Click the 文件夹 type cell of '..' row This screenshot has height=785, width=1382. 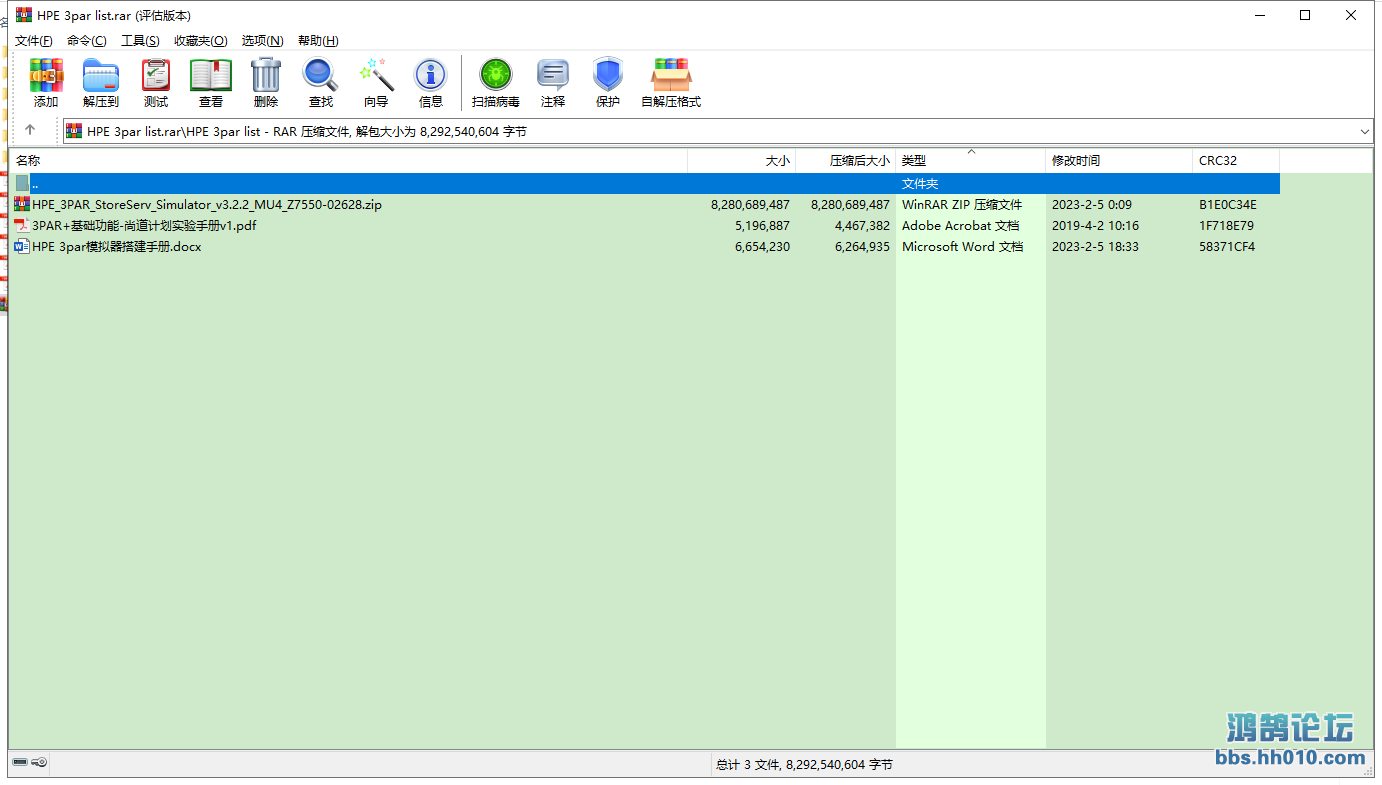(x=920, y=183)
